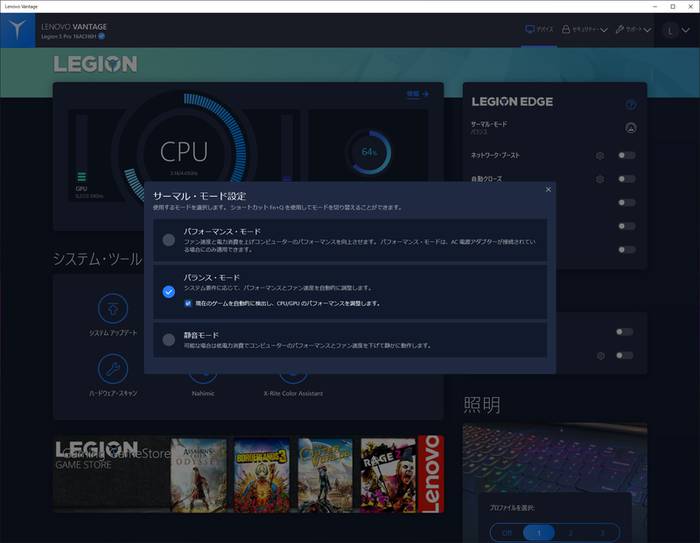The width and height of the screenshot is (700, 543).
Task: Open the 詳細 arrow link above CPU gauge
Action: point(417,94)
